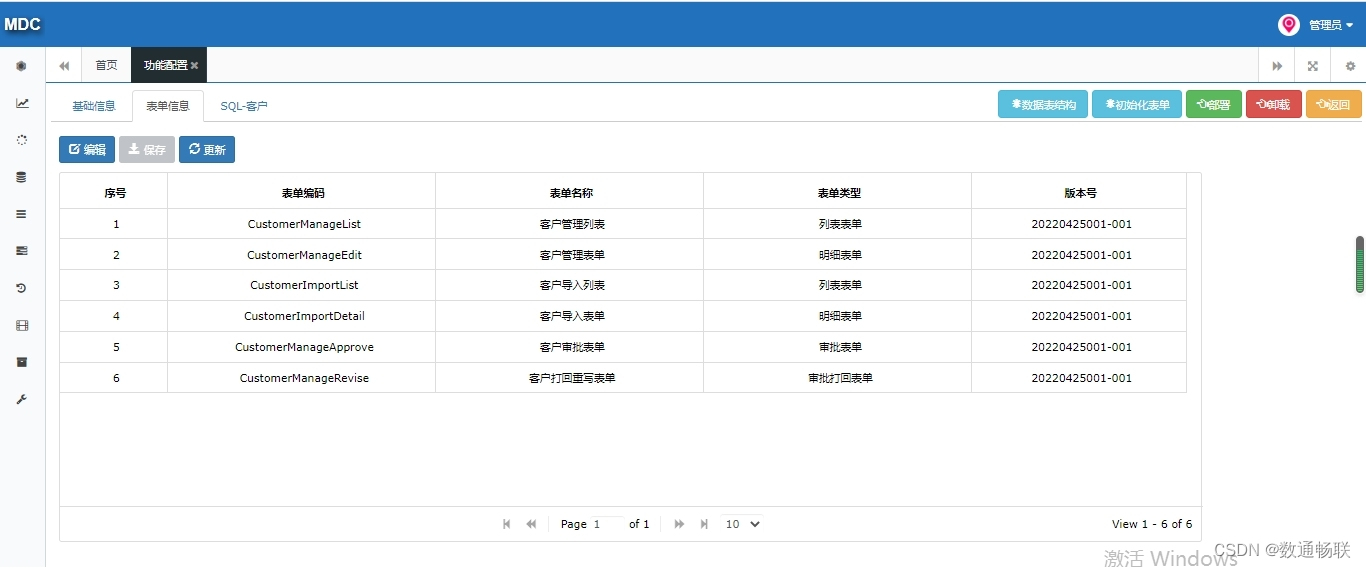Image resolution: width=1366 pixels, height=568 pixels.
Task: Click the 客户管理表单 cell
Action: (572, 255)
